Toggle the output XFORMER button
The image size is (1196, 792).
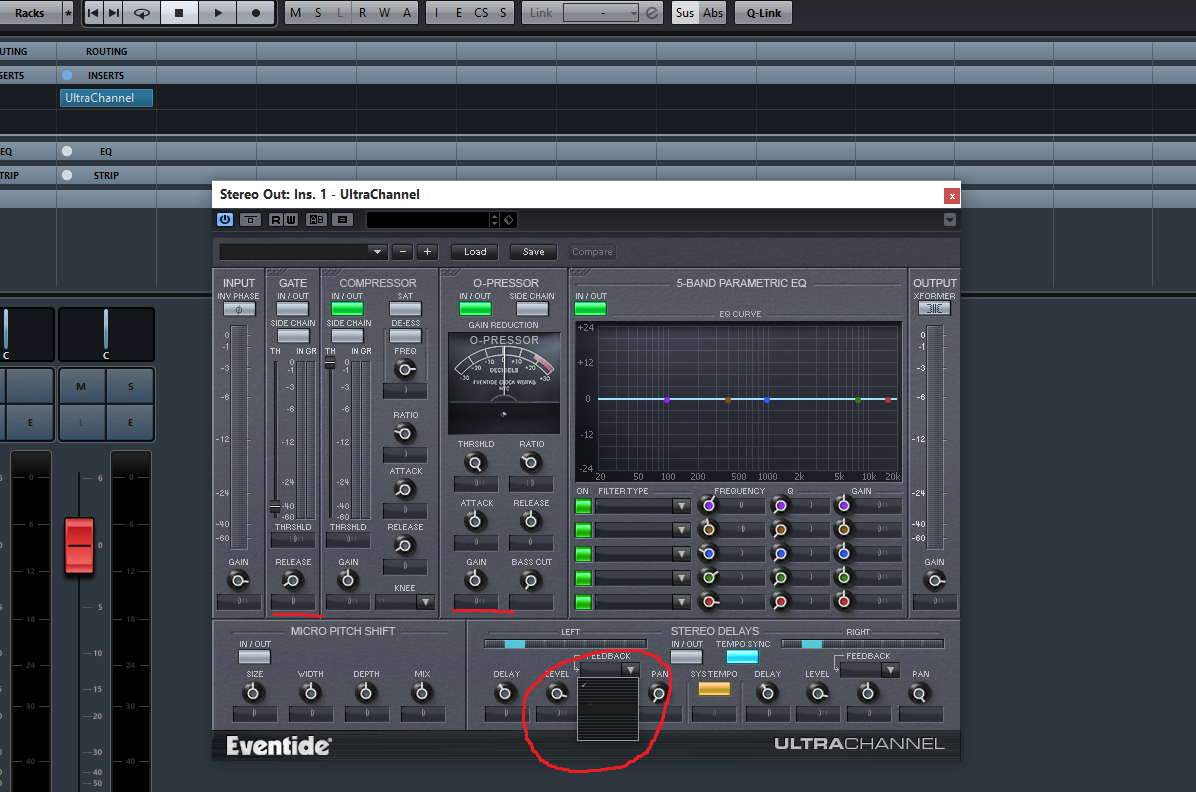(934, 308)
